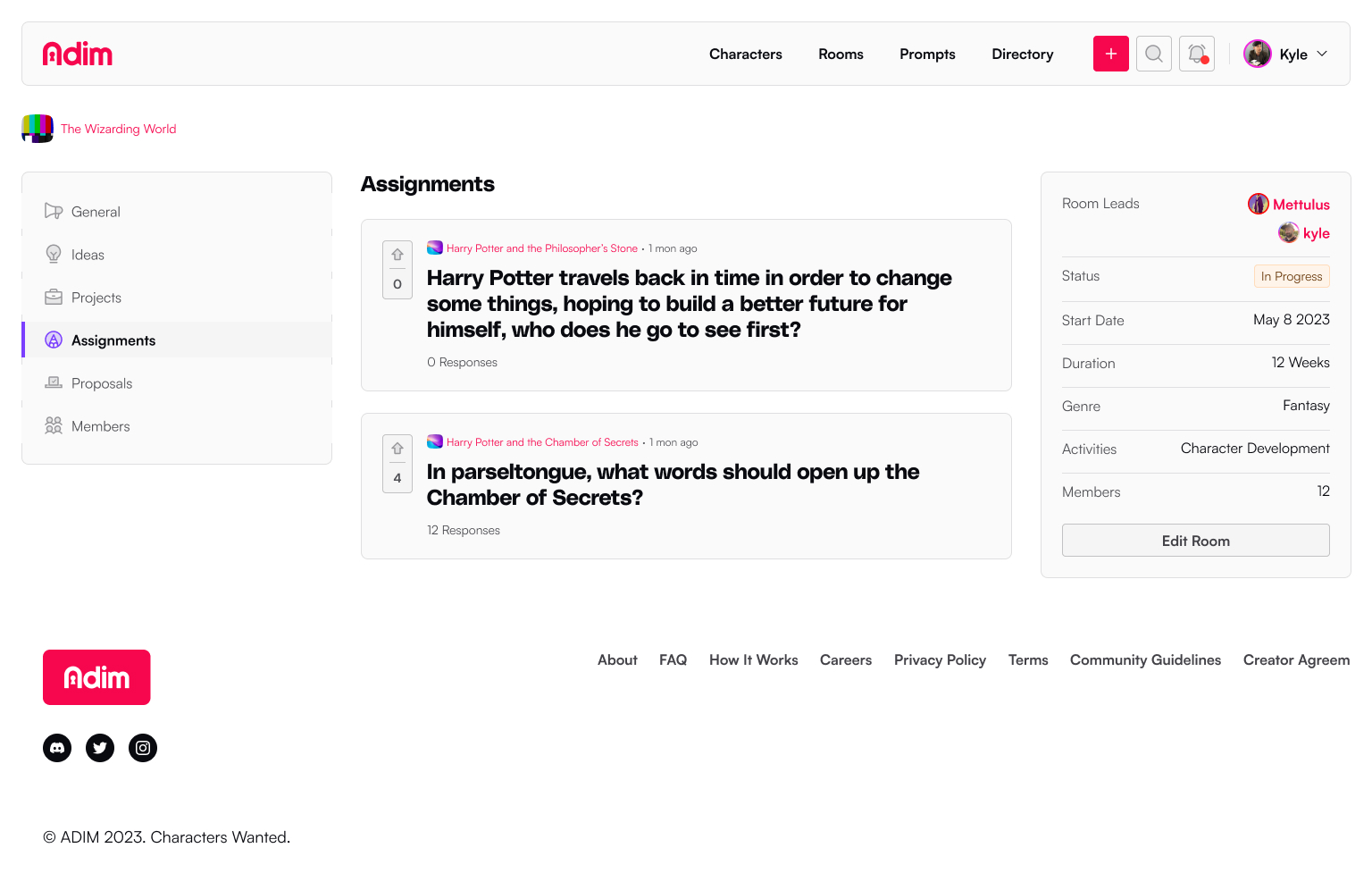This screenshot has height=890, width=1372.
Task: Click the Adim logo in header
Action: [x=78, y=54]
